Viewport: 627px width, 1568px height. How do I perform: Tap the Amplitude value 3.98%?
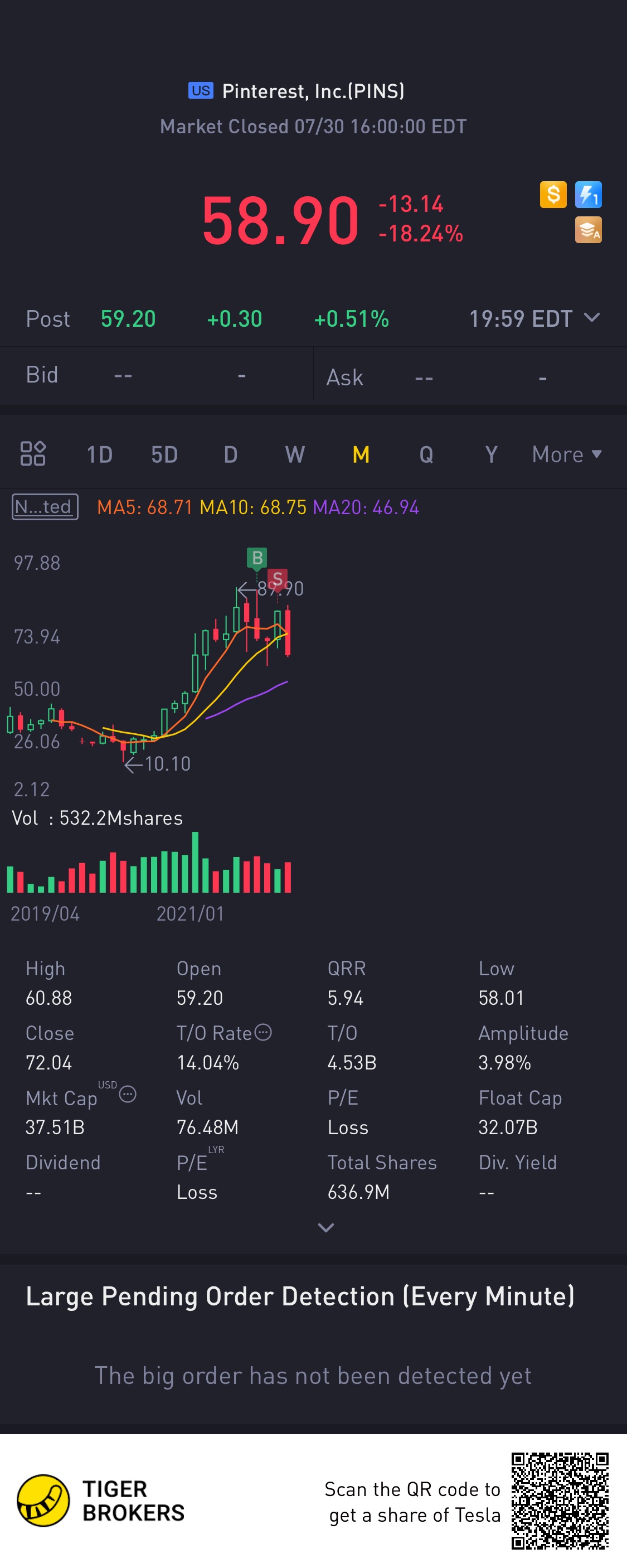click(505, 1063)
